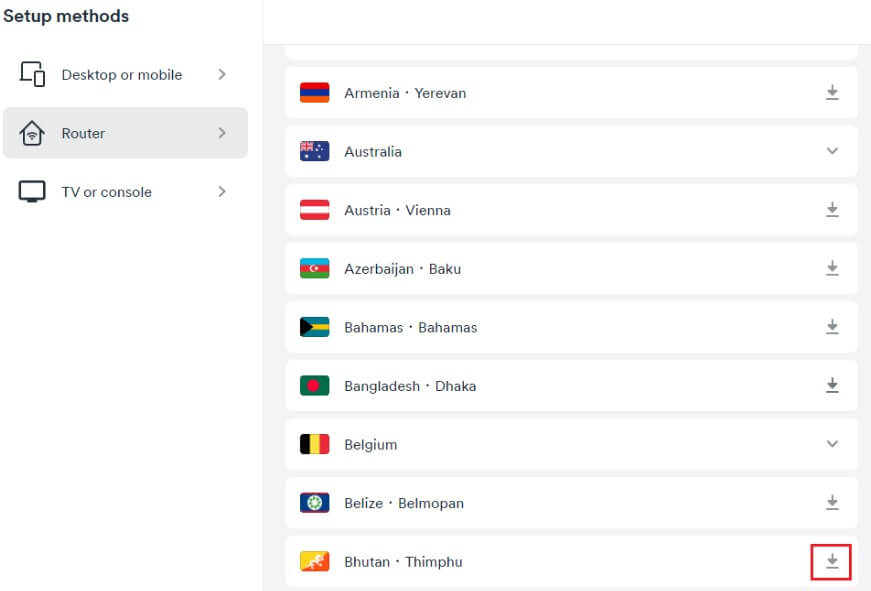871x591 pixels.
Task: Select the Router setup method
Action: pos(84,133)
